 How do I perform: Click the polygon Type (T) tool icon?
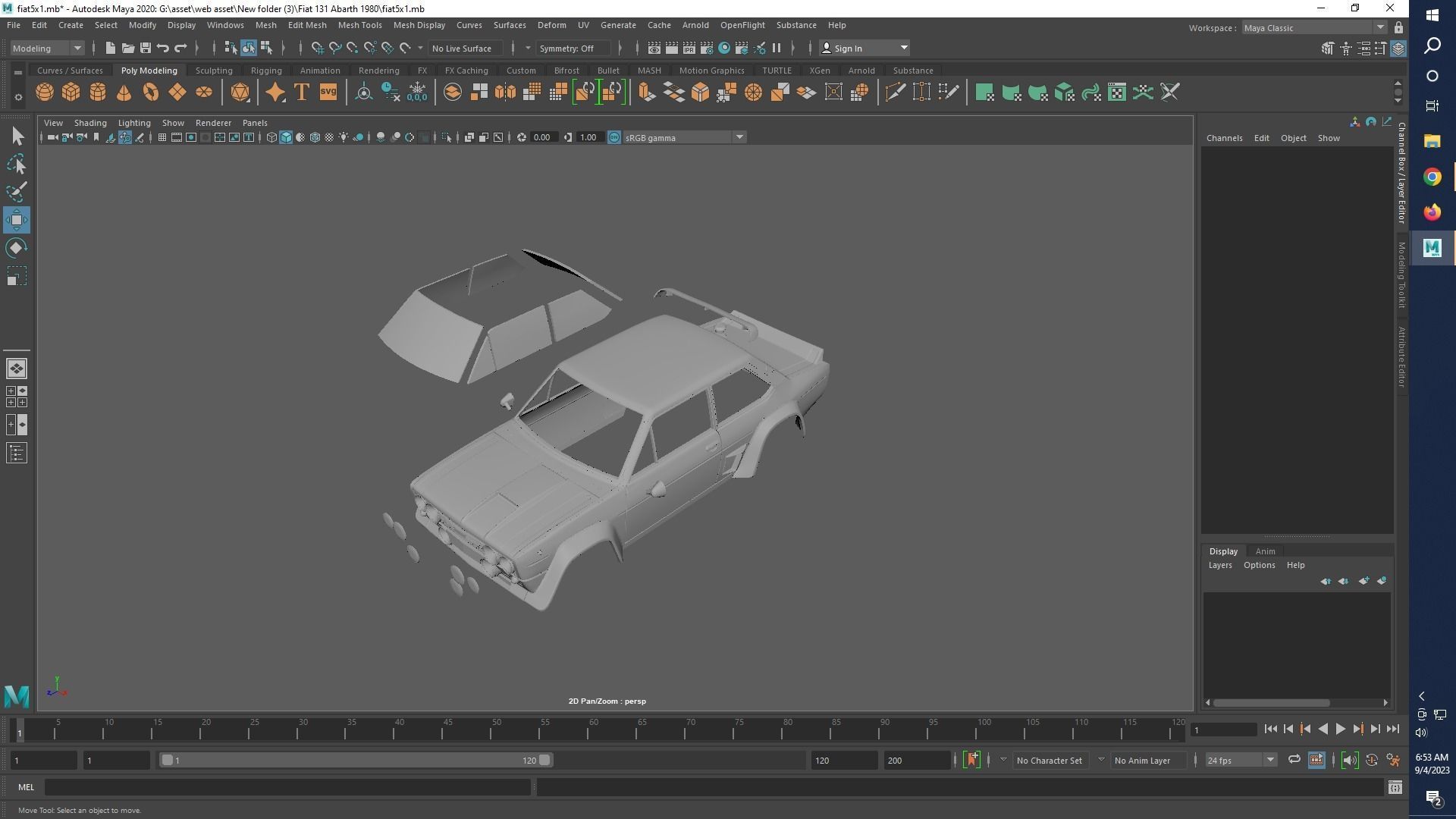302,93
